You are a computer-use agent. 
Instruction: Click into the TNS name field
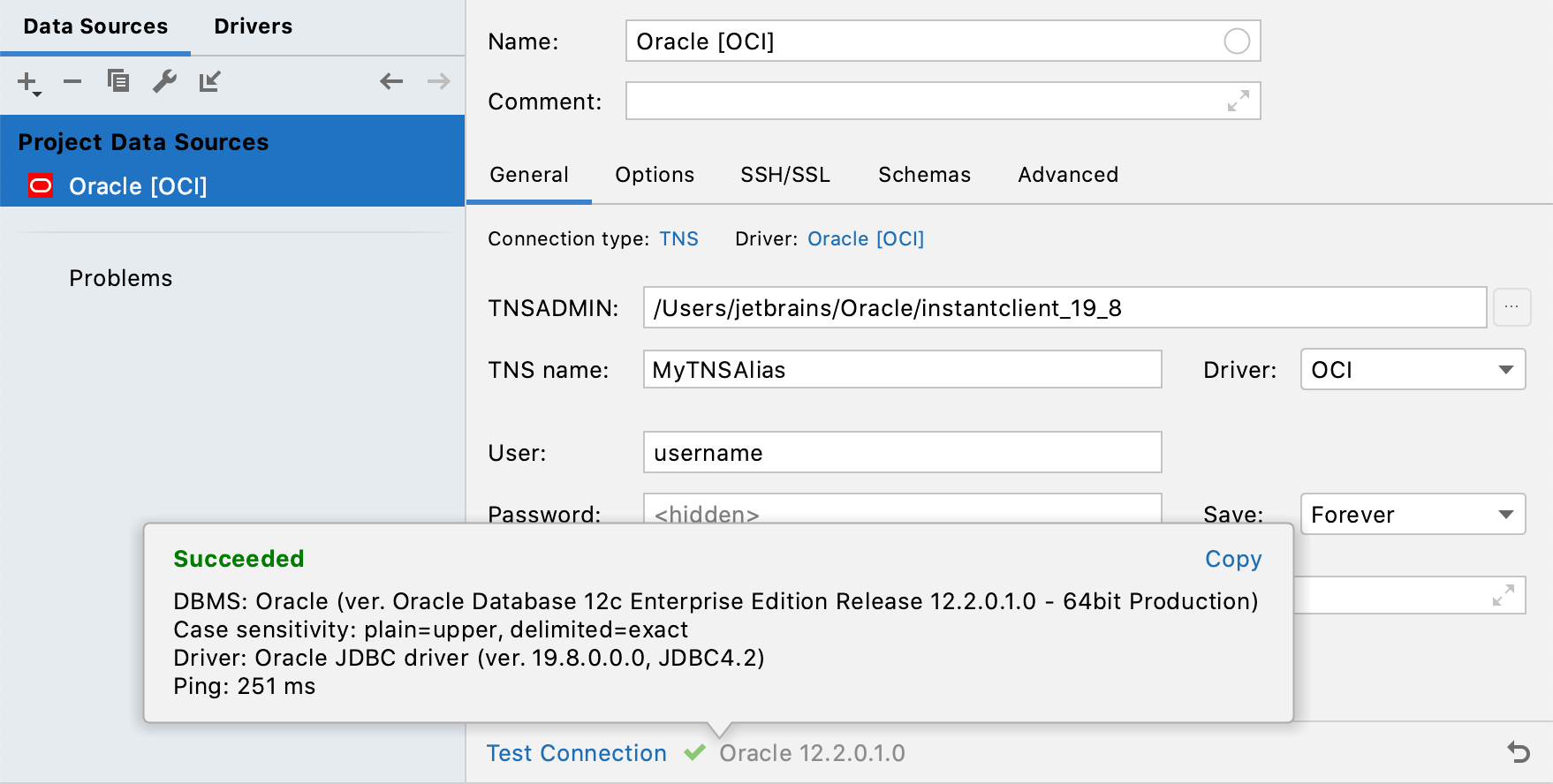(x=901, y=370)
